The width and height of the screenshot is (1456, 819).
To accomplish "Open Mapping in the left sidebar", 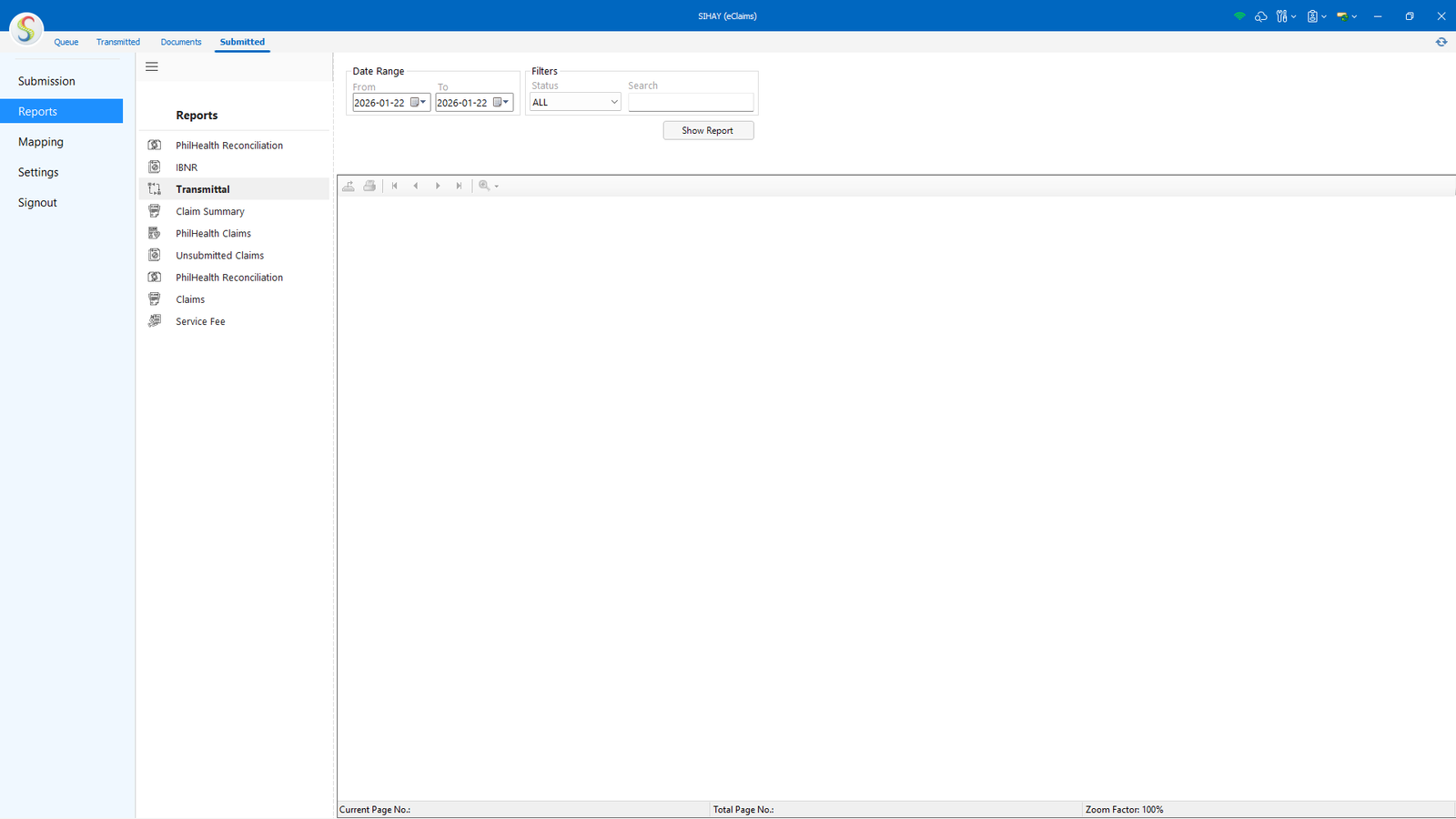I will [41, 142].
